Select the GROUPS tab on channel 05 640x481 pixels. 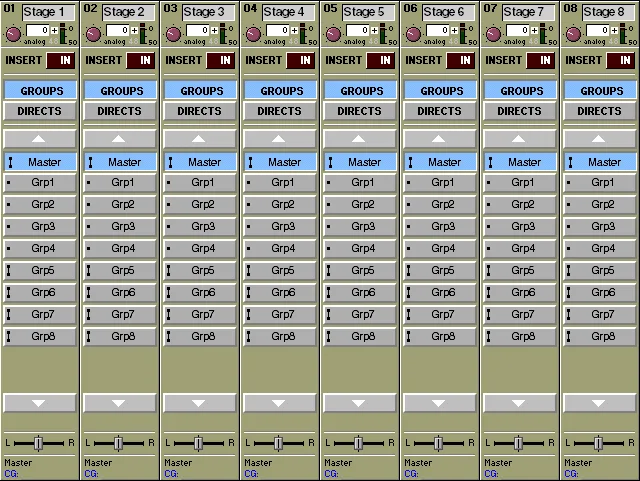(360, 90)
